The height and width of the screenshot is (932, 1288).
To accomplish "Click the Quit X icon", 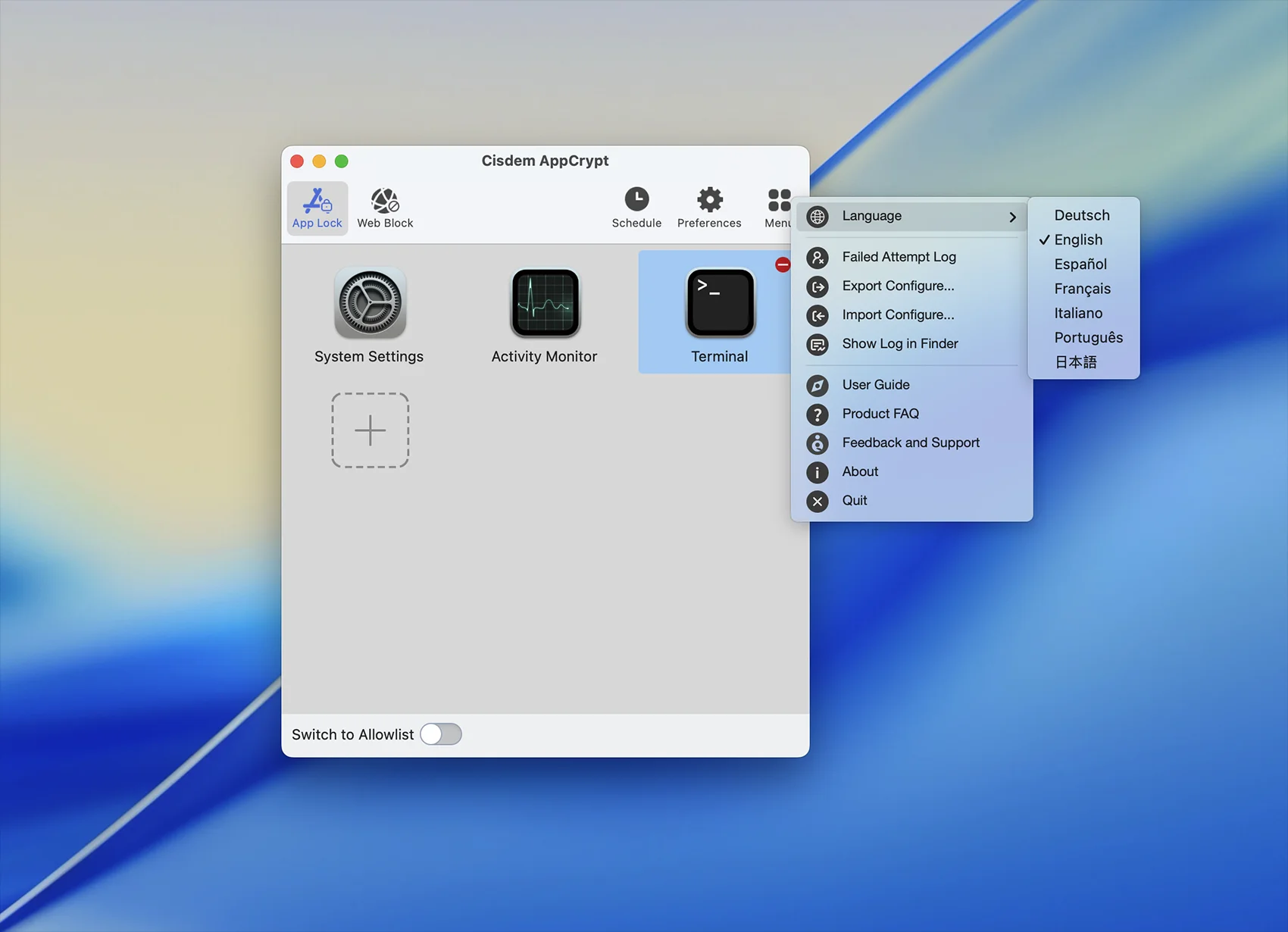I will pos(818,501).
